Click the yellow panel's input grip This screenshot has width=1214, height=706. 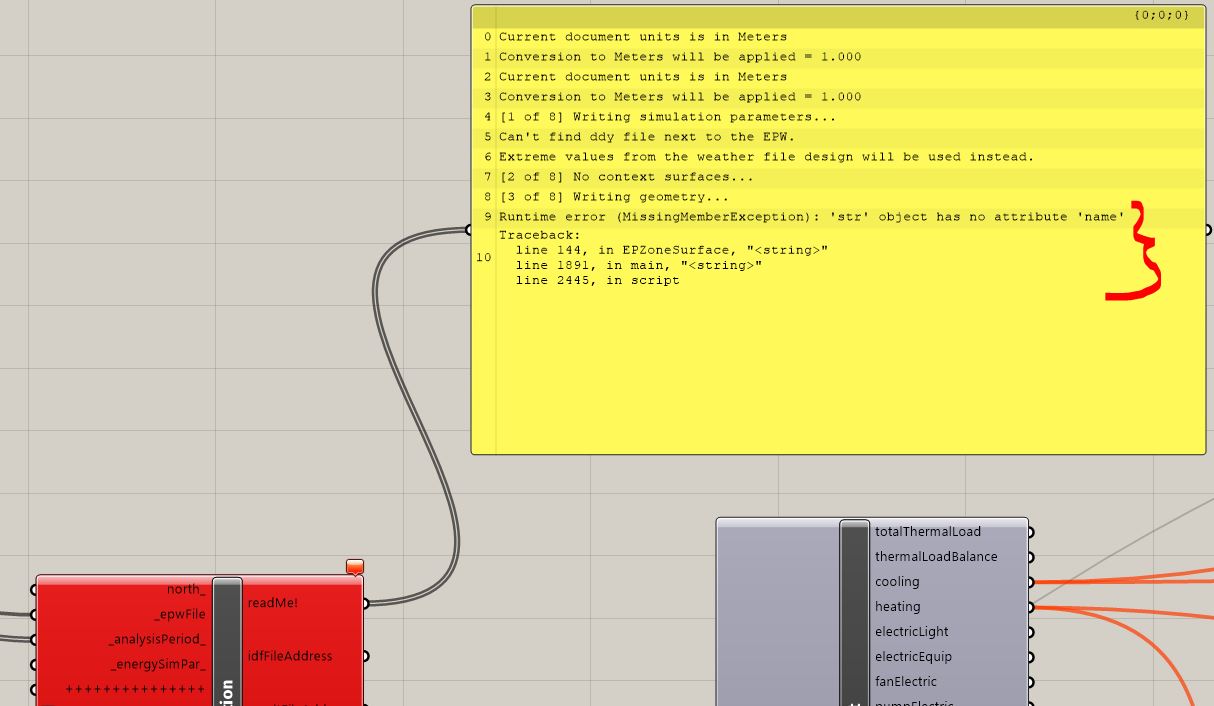469,229
